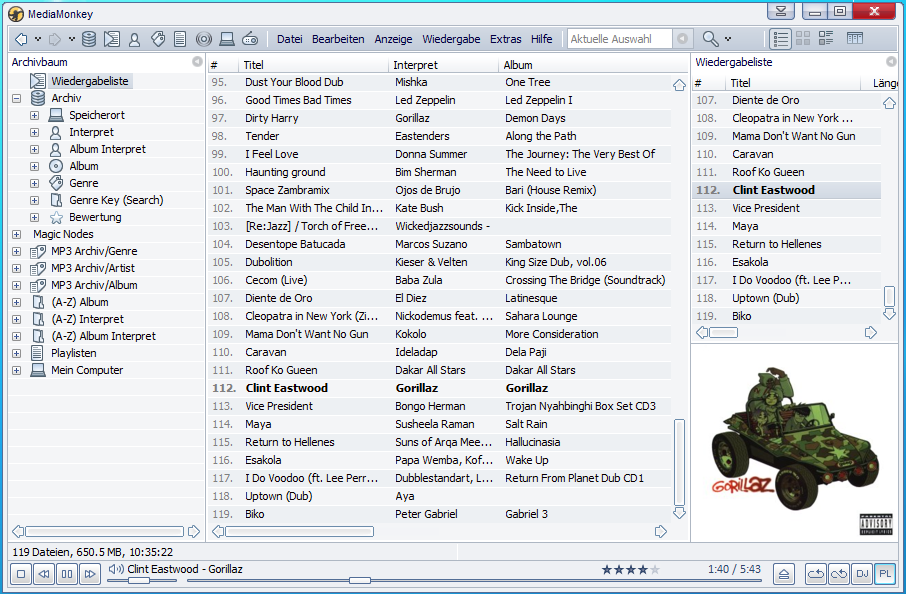Collapse the Archiv tree node

pos(17,98)
